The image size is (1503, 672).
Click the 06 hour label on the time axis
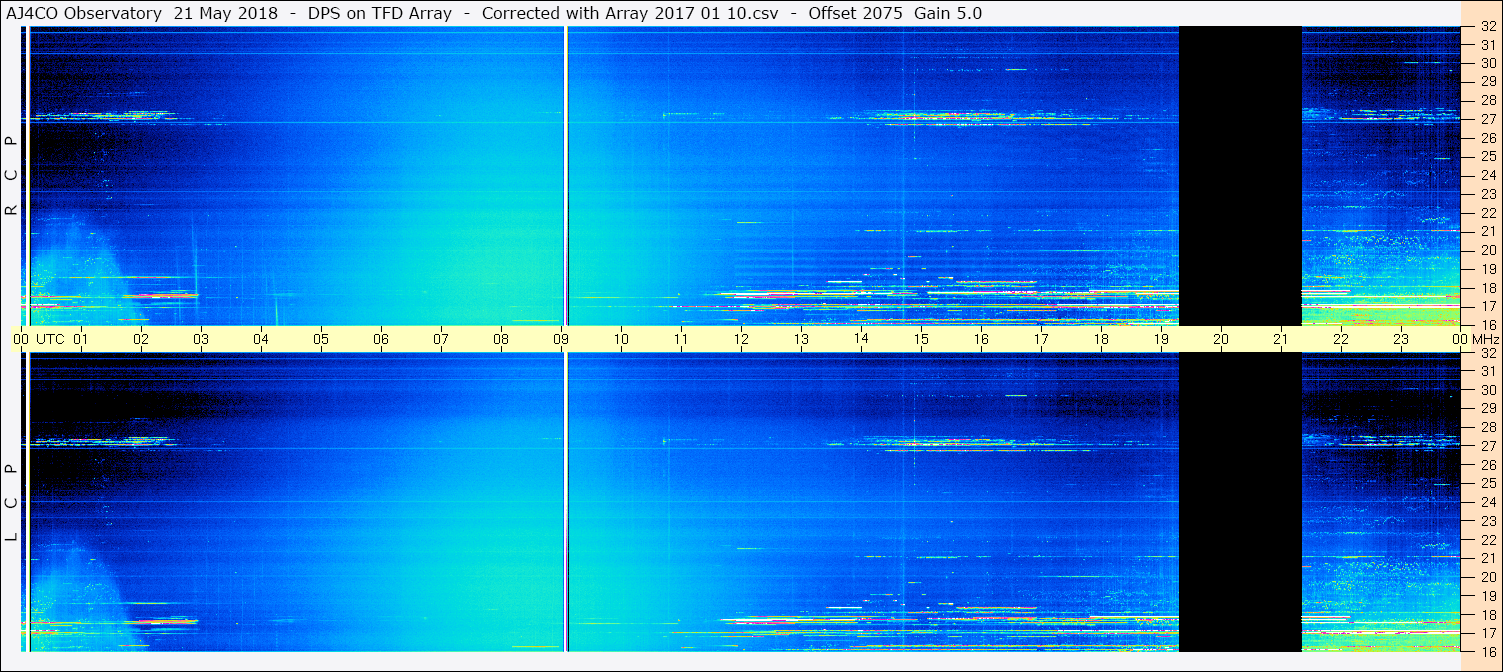(x=381, y=339)
